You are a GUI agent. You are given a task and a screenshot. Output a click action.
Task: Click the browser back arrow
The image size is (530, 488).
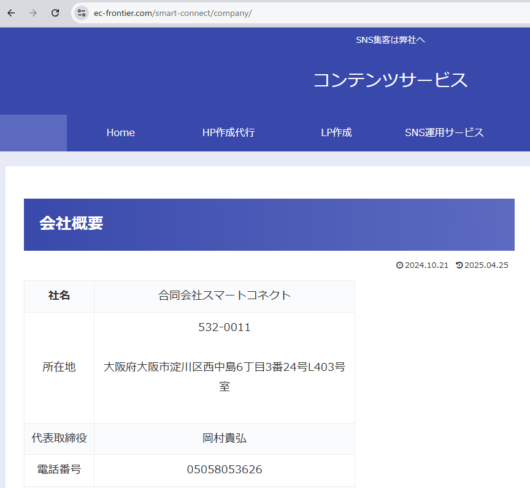[x=11, y=13]
